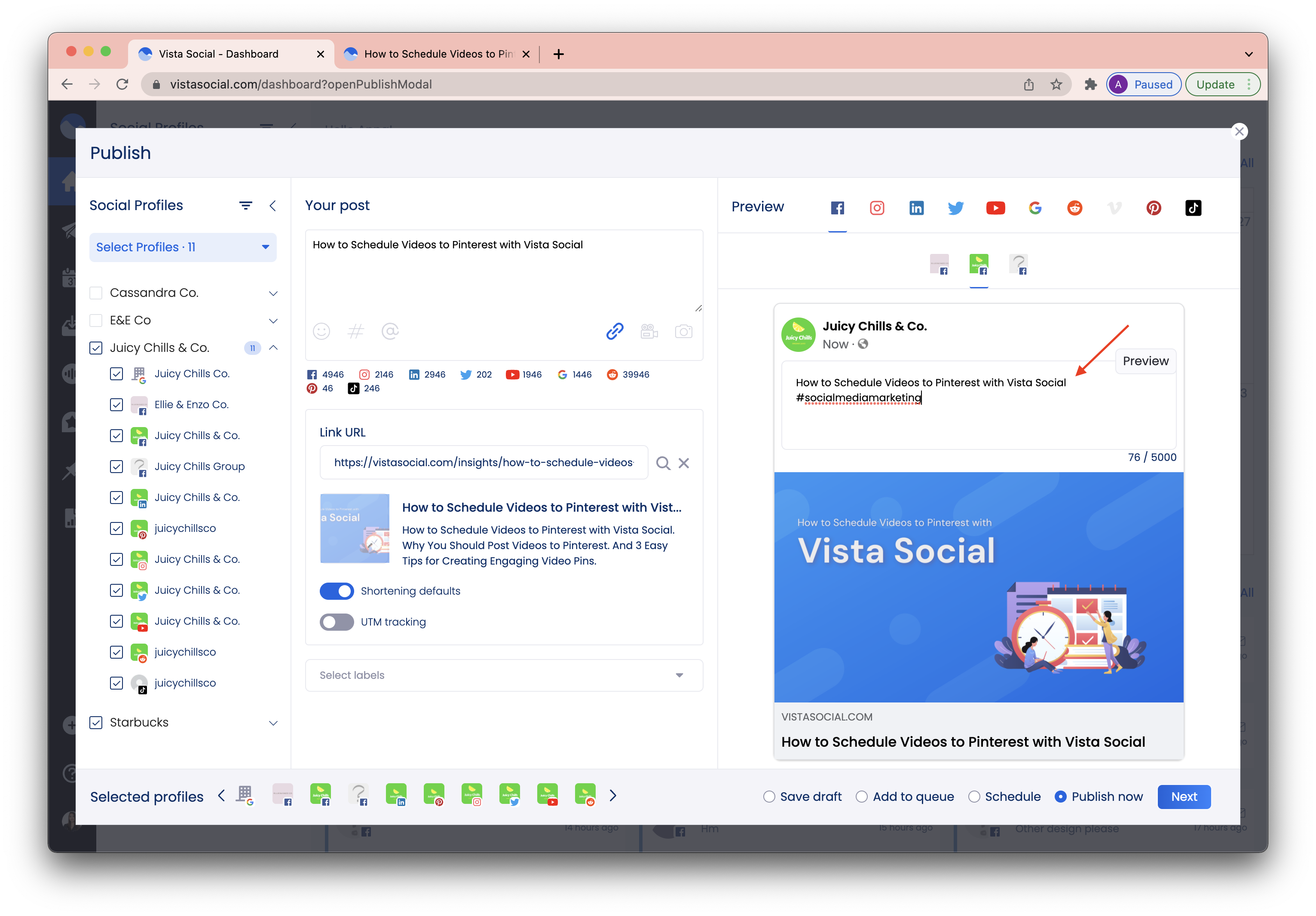Collapse the Social Profiles panel

(273, 205)
